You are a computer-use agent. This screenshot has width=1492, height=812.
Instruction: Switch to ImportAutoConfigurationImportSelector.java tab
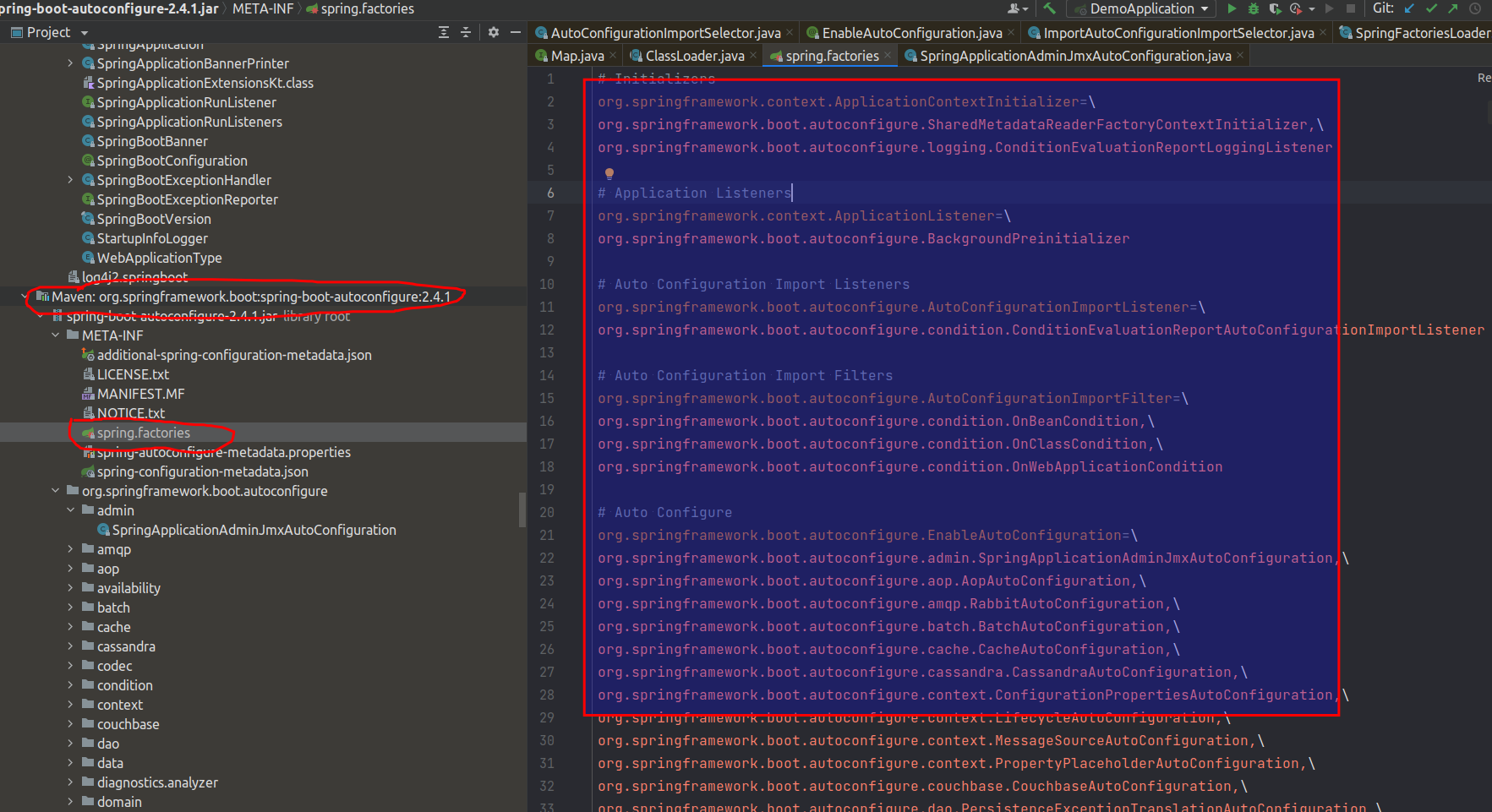pyautogui.click(x=1178, y=33)
